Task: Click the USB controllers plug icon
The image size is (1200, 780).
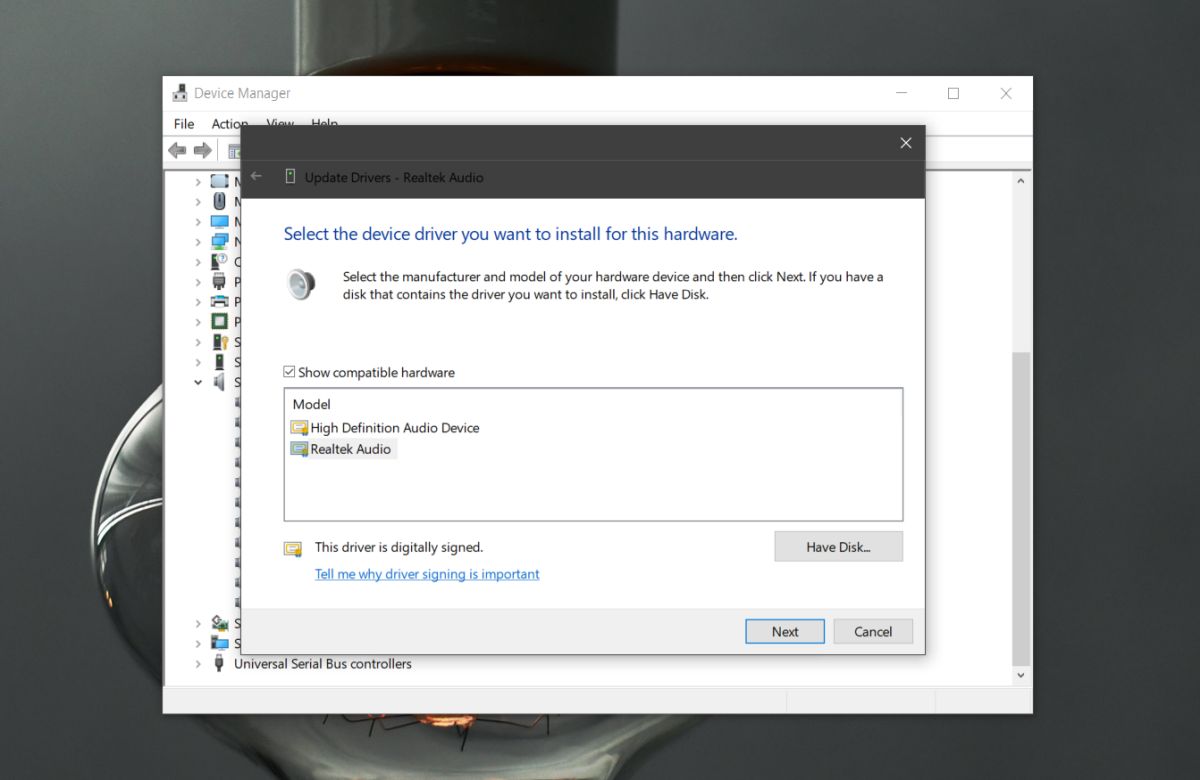Action: 220,663
